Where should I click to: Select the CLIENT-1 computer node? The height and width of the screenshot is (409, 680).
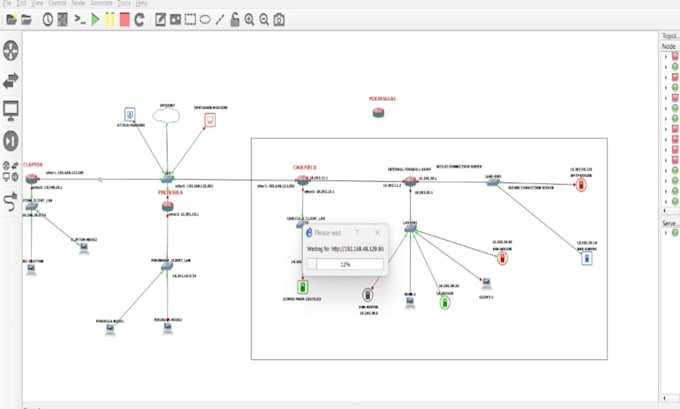click(x=486, y=284)
